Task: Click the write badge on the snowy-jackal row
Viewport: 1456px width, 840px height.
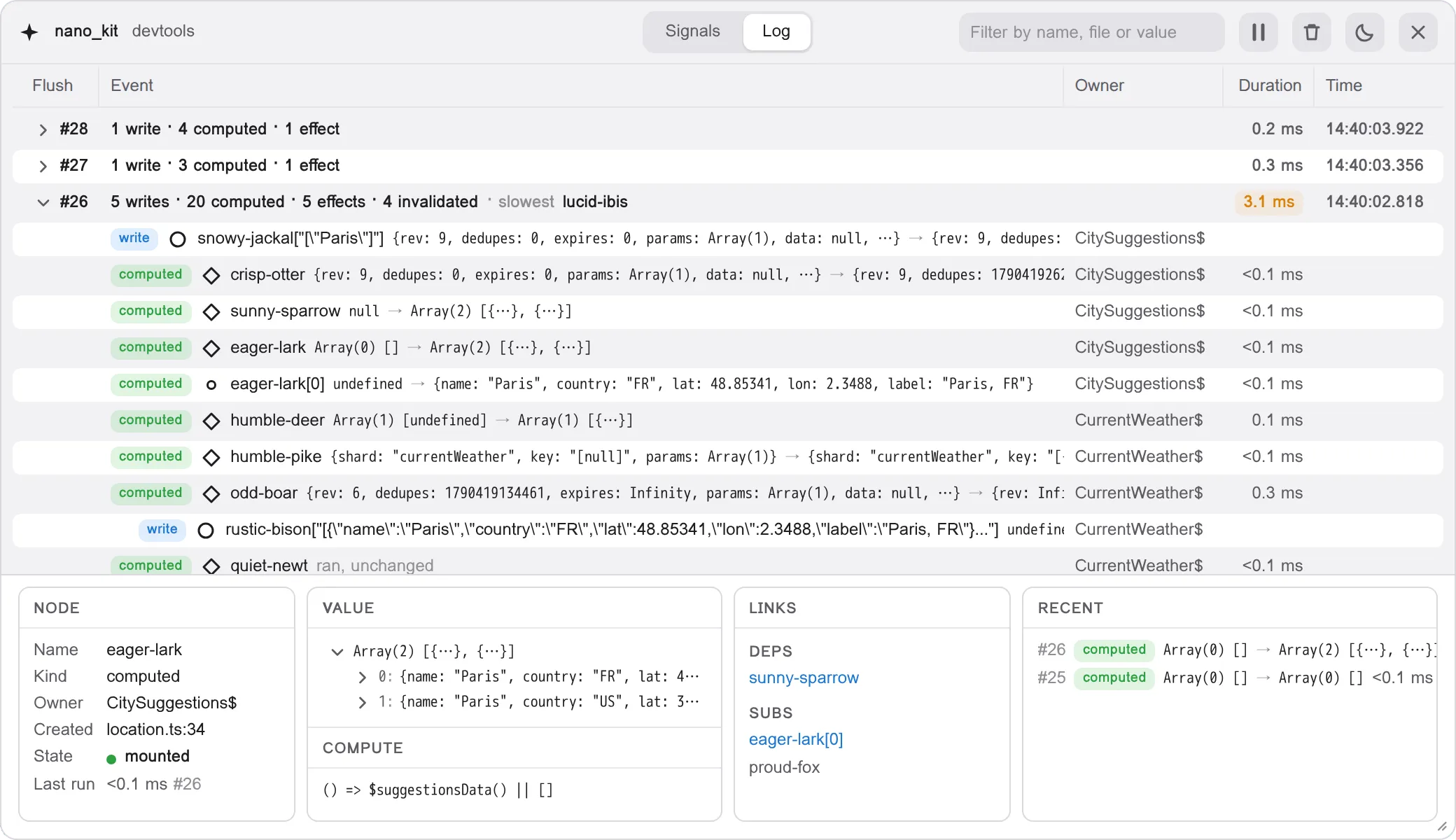Action: pos(134,238)
